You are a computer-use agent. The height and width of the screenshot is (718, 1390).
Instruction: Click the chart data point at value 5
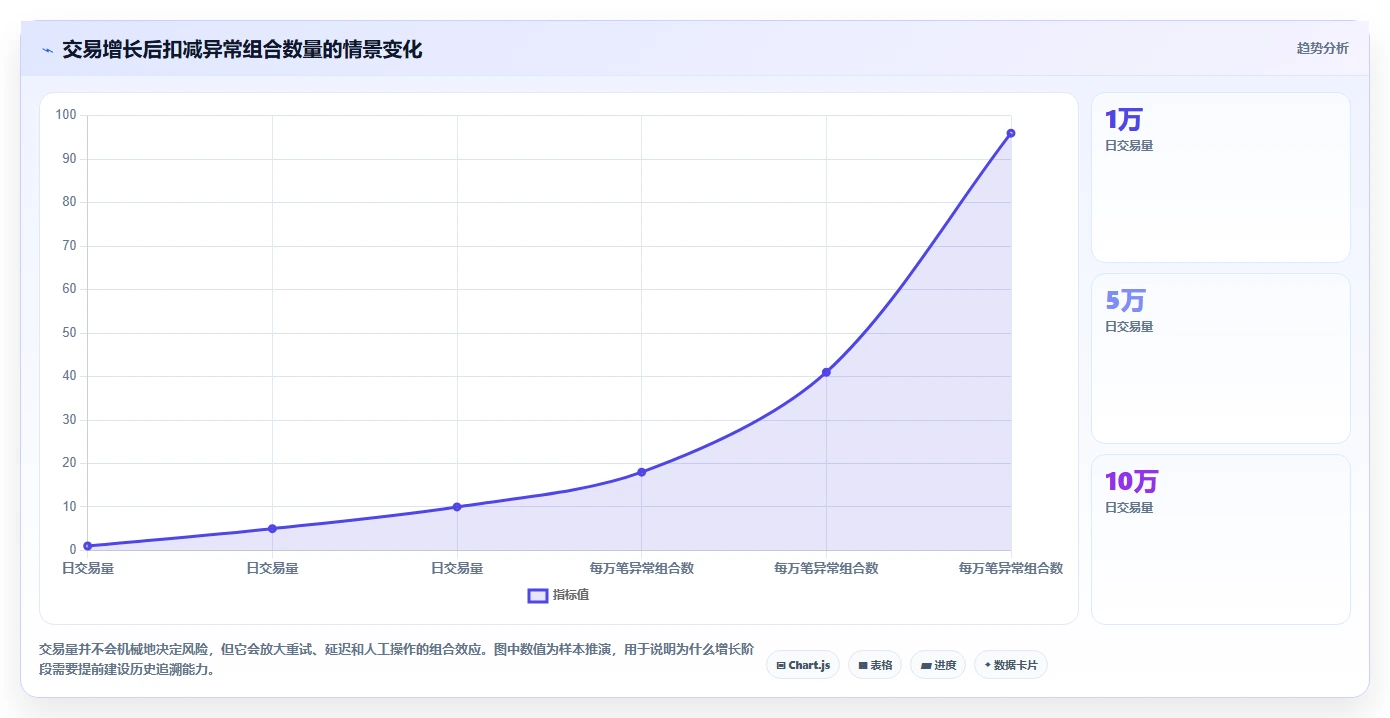pyautogui.click(x=272, y=528)
